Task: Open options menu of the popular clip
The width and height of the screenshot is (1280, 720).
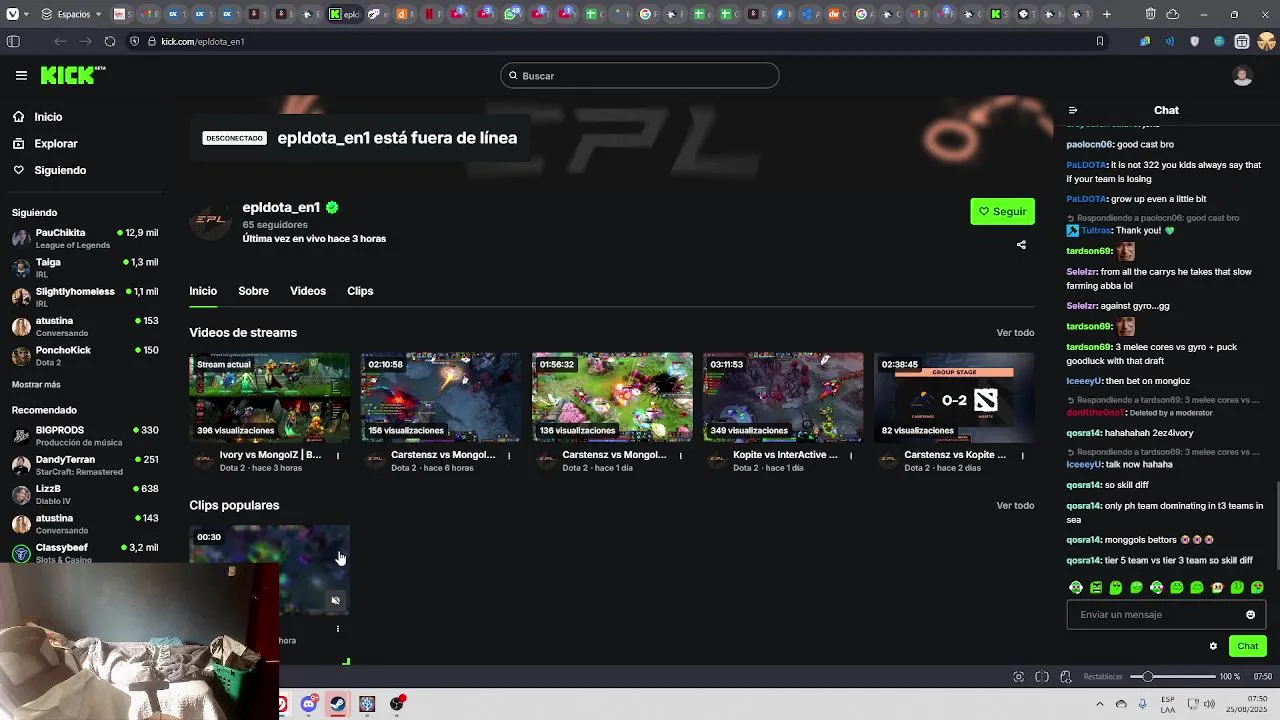Action: pos(338,629)
